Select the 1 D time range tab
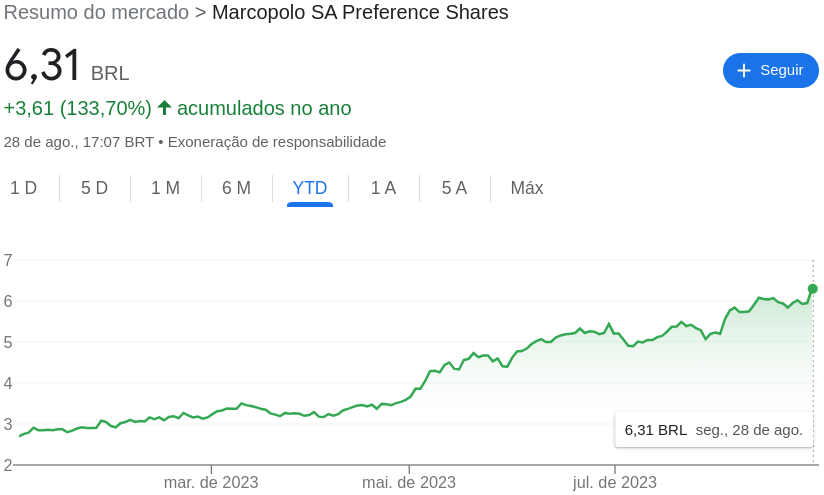The height and width of the screenshot is (495, 824). pos(24,188)
